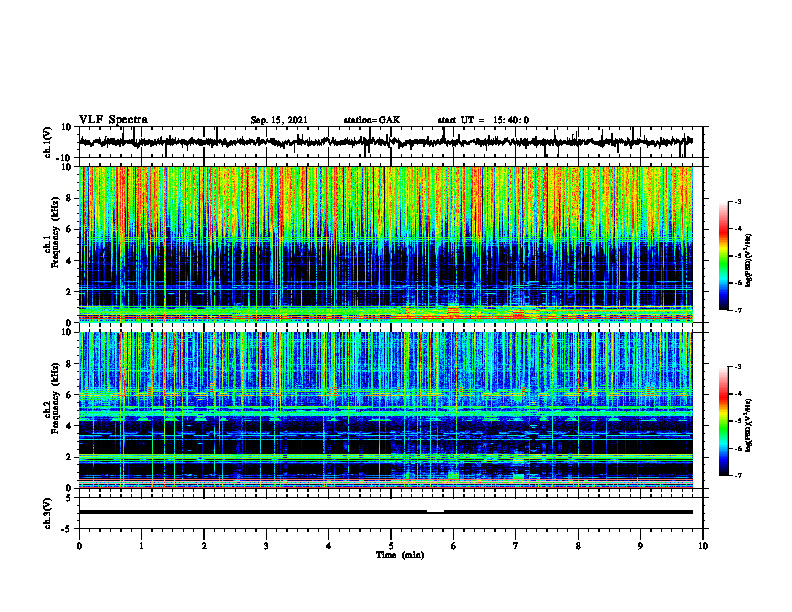Click the '4' kHz tick on ch.2 spectrogram
Viewport: 792px width, 612px height.
[69, 426]
